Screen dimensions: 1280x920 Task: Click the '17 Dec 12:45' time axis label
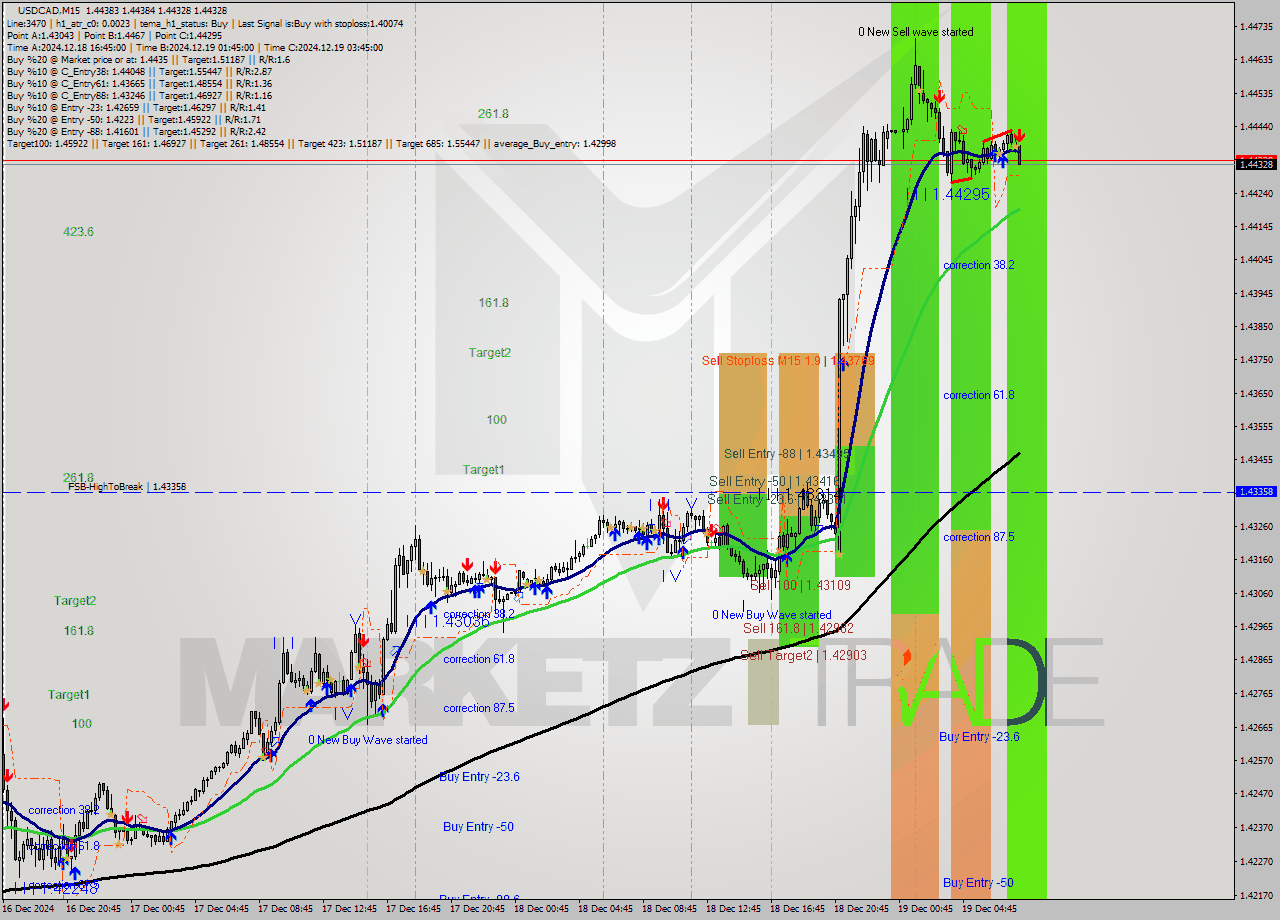349,909
